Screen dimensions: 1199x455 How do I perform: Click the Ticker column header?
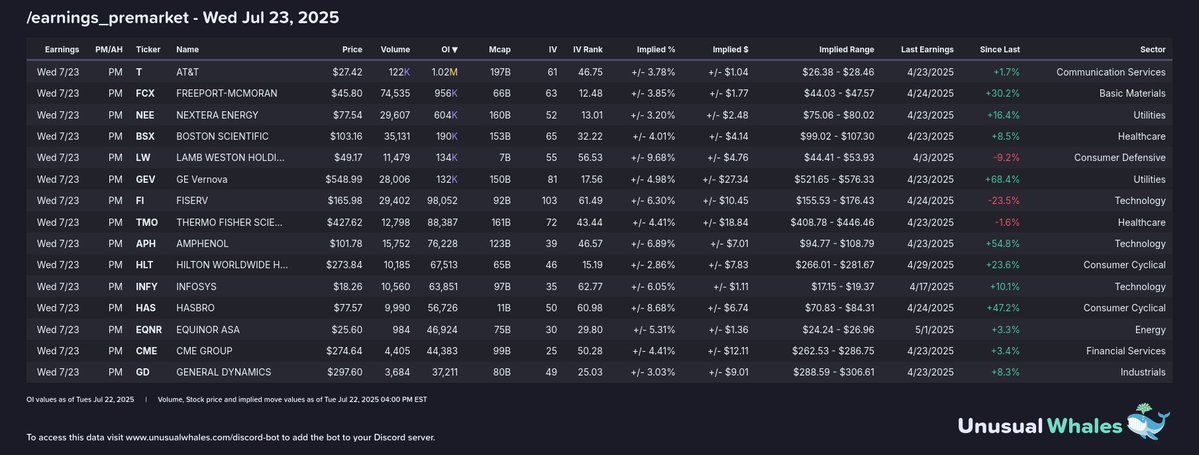(x=148, y=50)
